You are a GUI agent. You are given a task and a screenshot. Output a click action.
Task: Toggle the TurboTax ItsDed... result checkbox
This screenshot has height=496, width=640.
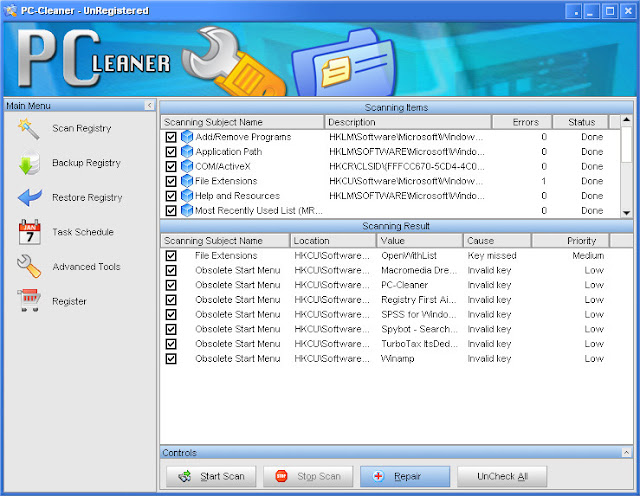(171, 344)
